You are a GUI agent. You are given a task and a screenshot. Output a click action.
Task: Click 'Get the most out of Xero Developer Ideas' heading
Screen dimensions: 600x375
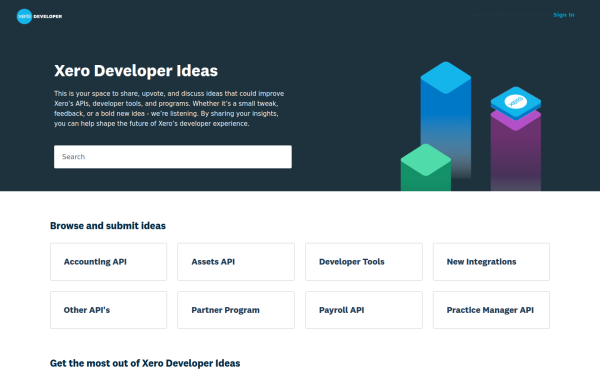(x=145, y=363)
